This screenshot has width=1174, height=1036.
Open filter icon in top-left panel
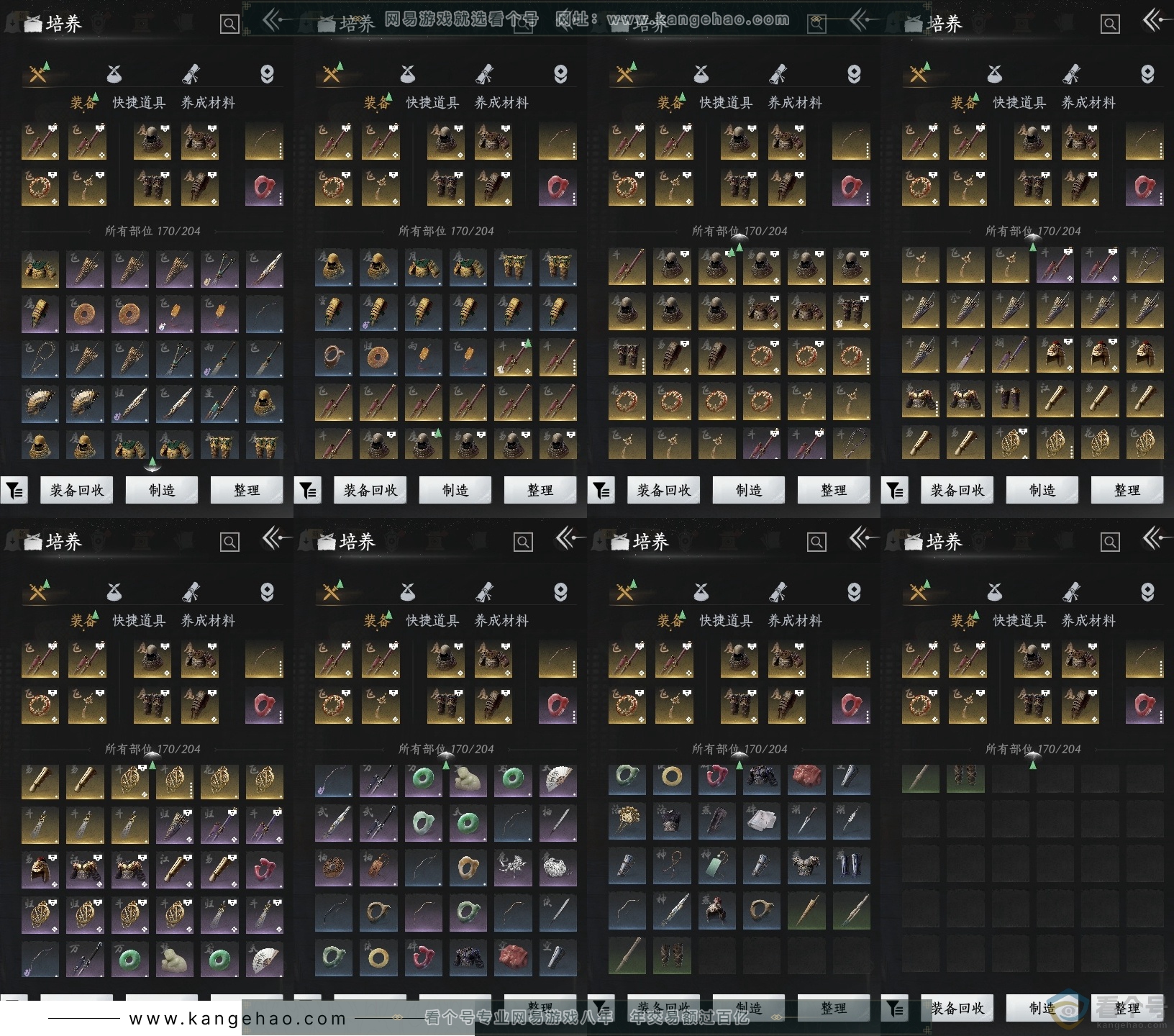[x=14, y=491]
